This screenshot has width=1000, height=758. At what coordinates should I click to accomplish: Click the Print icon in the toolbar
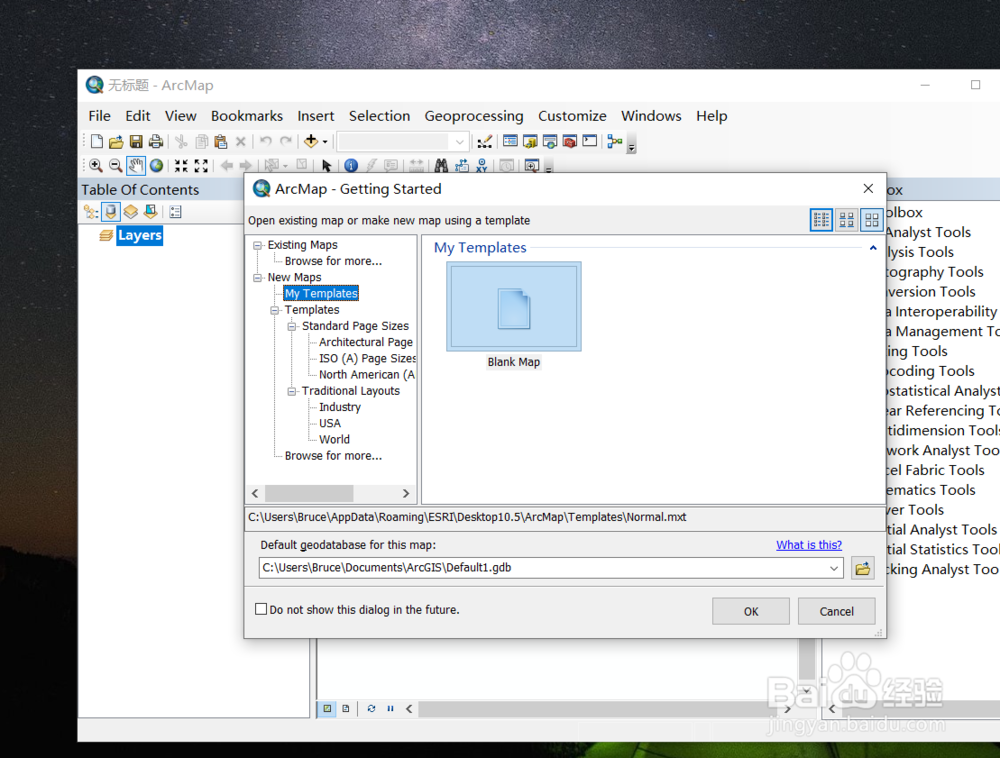click(x=156, y=142)
